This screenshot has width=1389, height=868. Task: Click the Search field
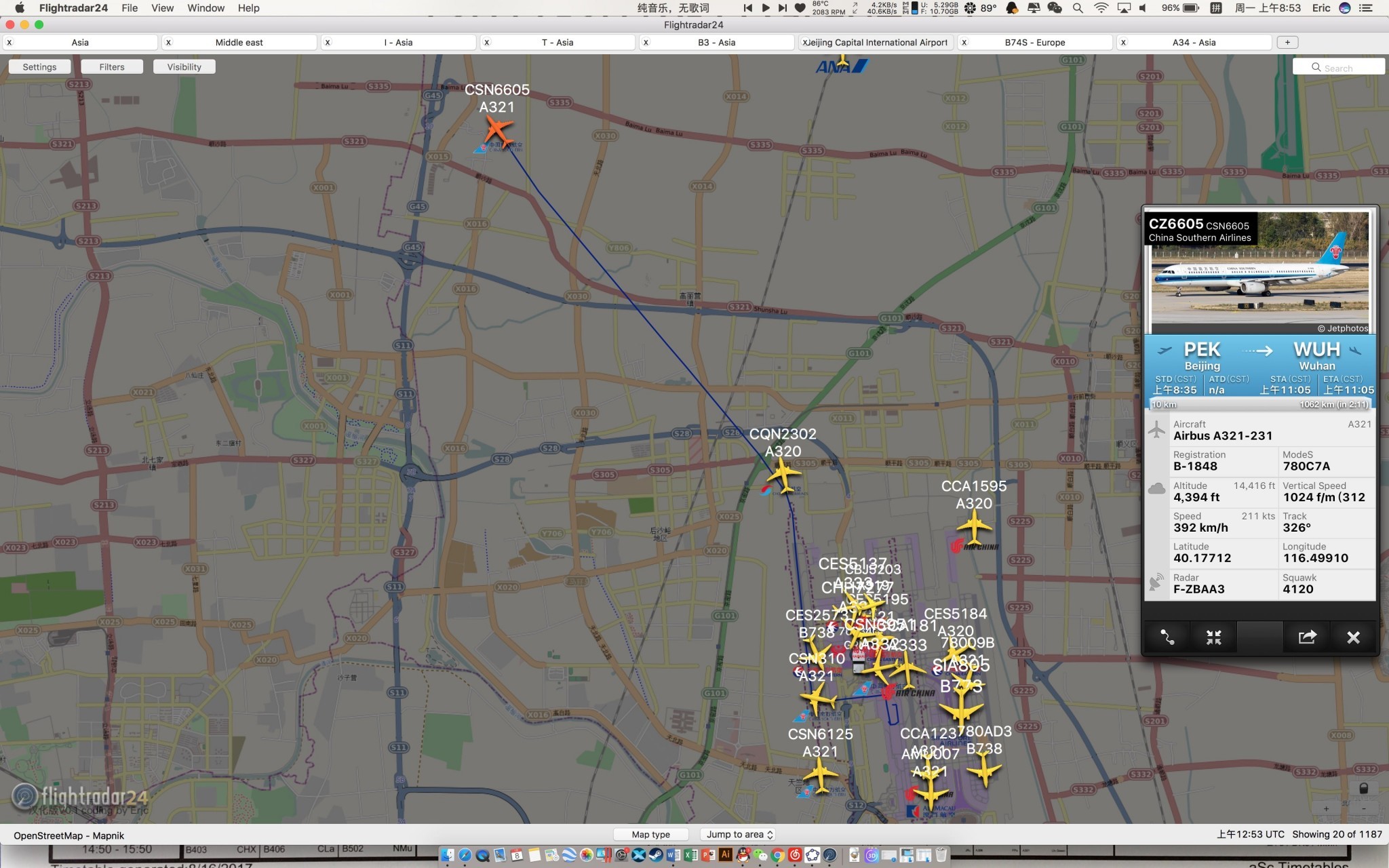1339,67
